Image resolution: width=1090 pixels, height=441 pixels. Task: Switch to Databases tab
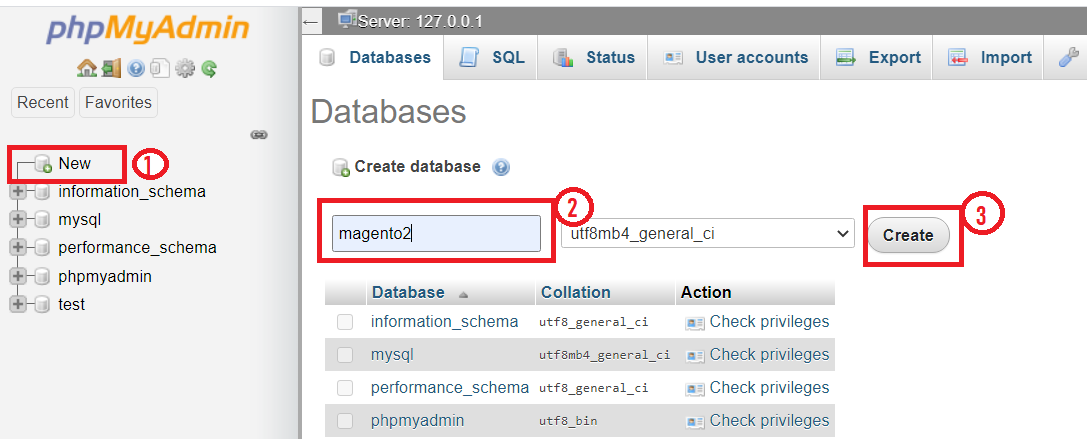(375, 58)
